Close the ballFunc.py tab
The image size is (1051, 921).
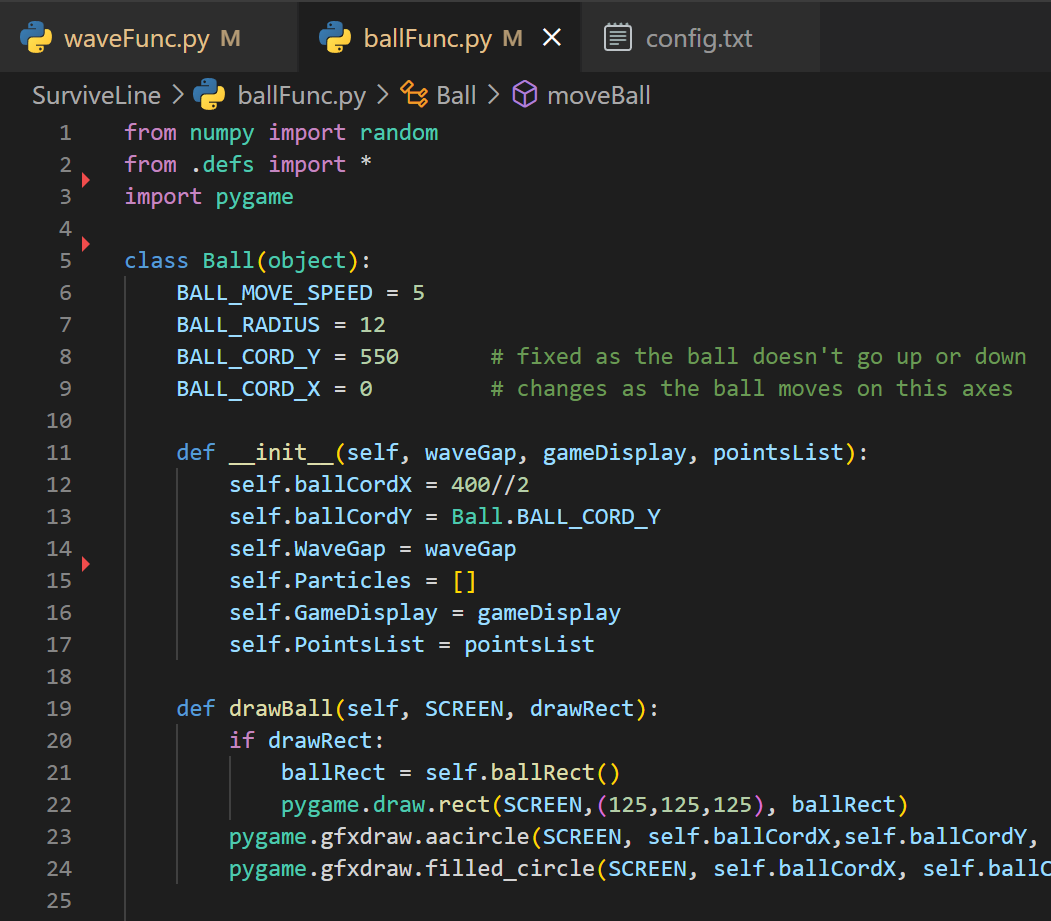point(552,36)
